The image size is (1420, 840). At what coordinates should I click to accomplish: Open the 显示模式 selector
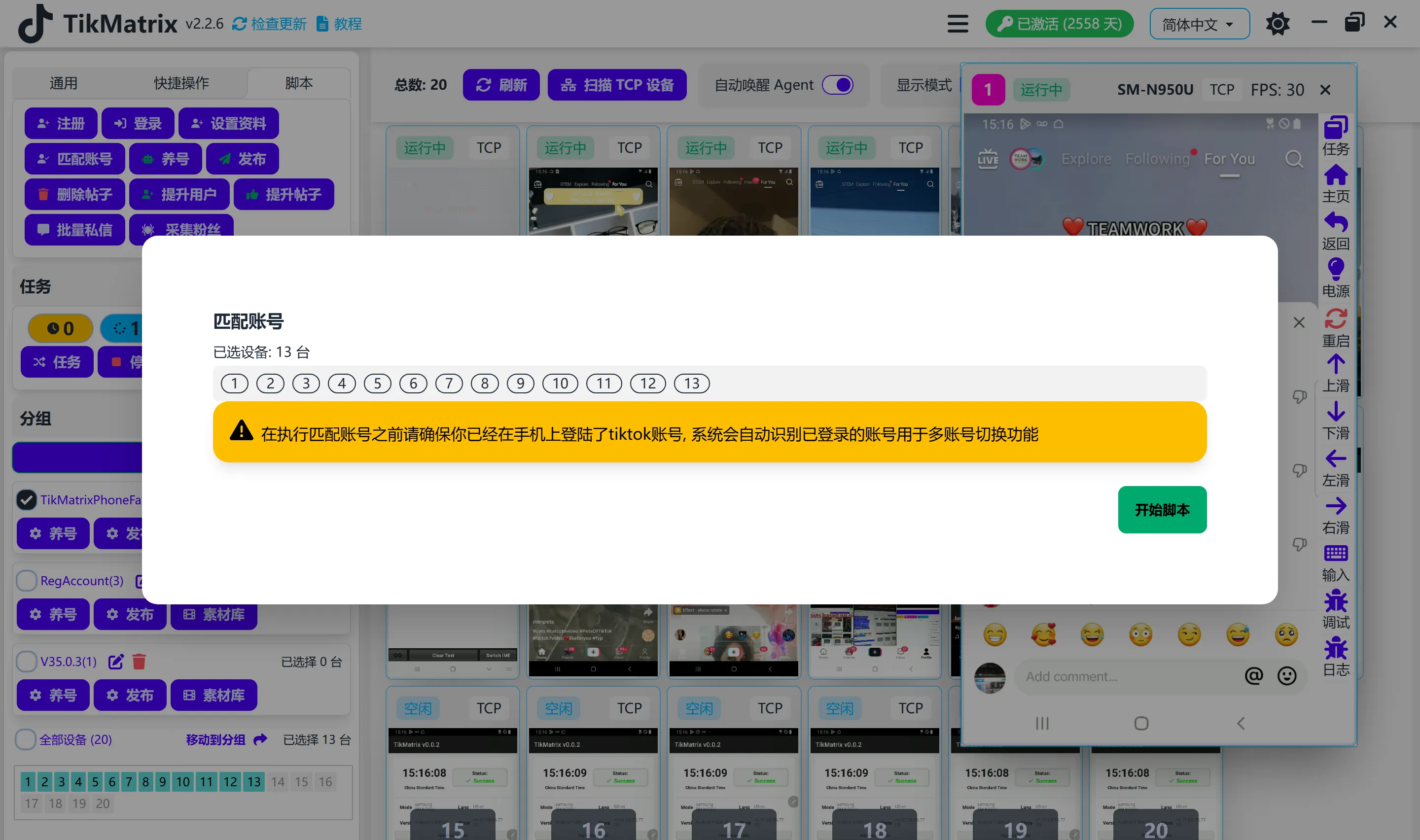923,84
